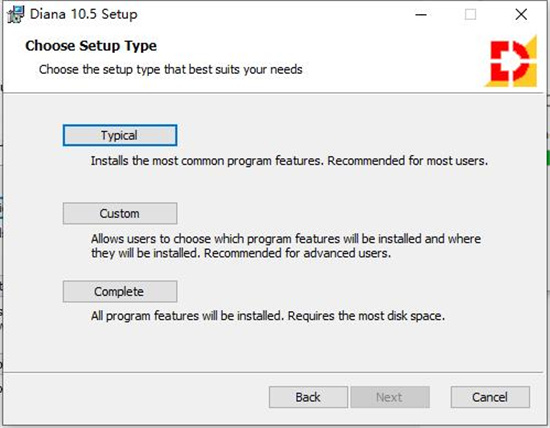Viewport: 550px width, 428px height.
Task: Close the Diana 10.5 Setup dialog
Action: pyautogui.click(x=521, y=15)
